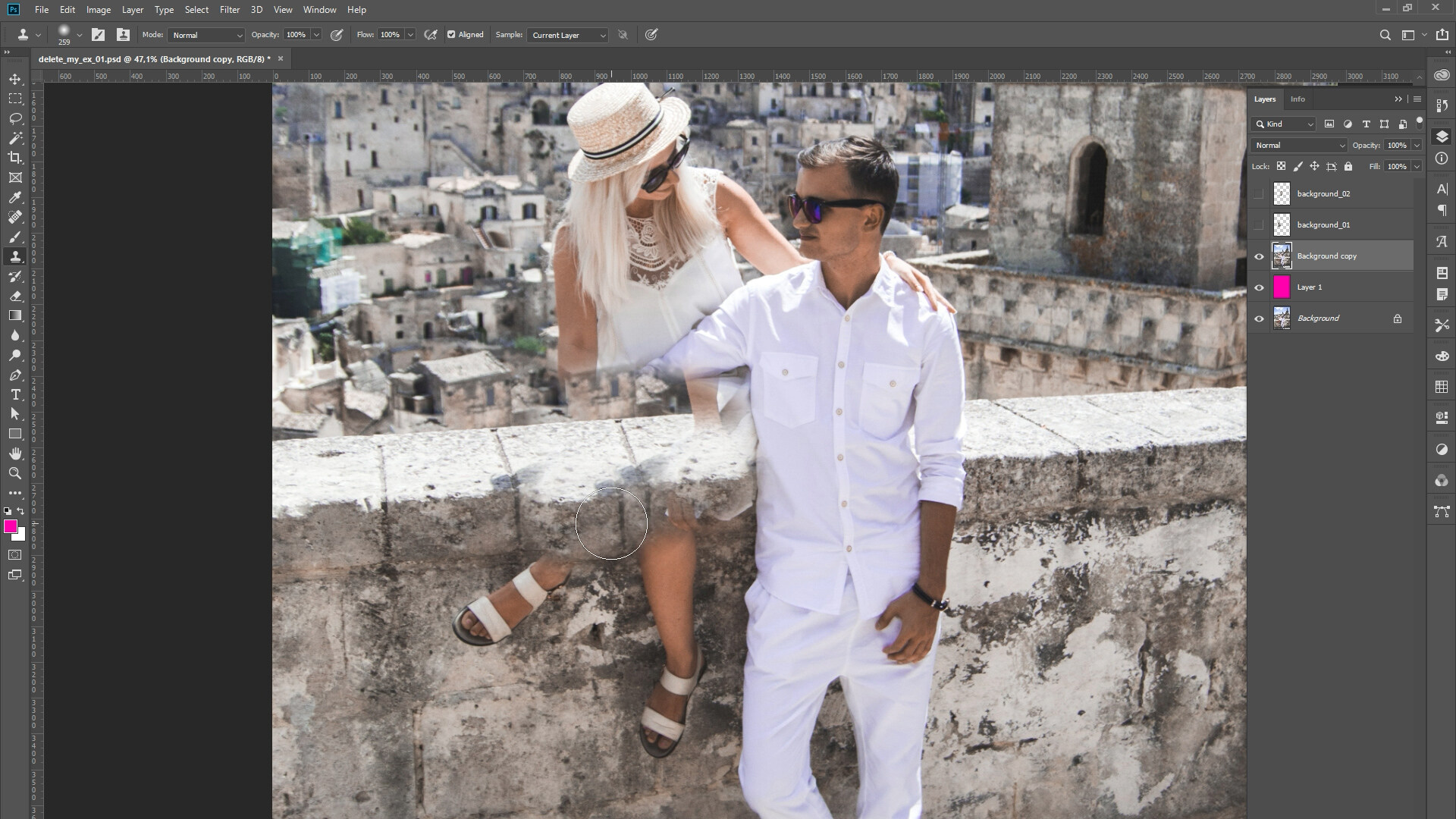Open the Sample Current Layer dropdown
The width and height of the screenshot is (1456, 819).
[569, 35]
